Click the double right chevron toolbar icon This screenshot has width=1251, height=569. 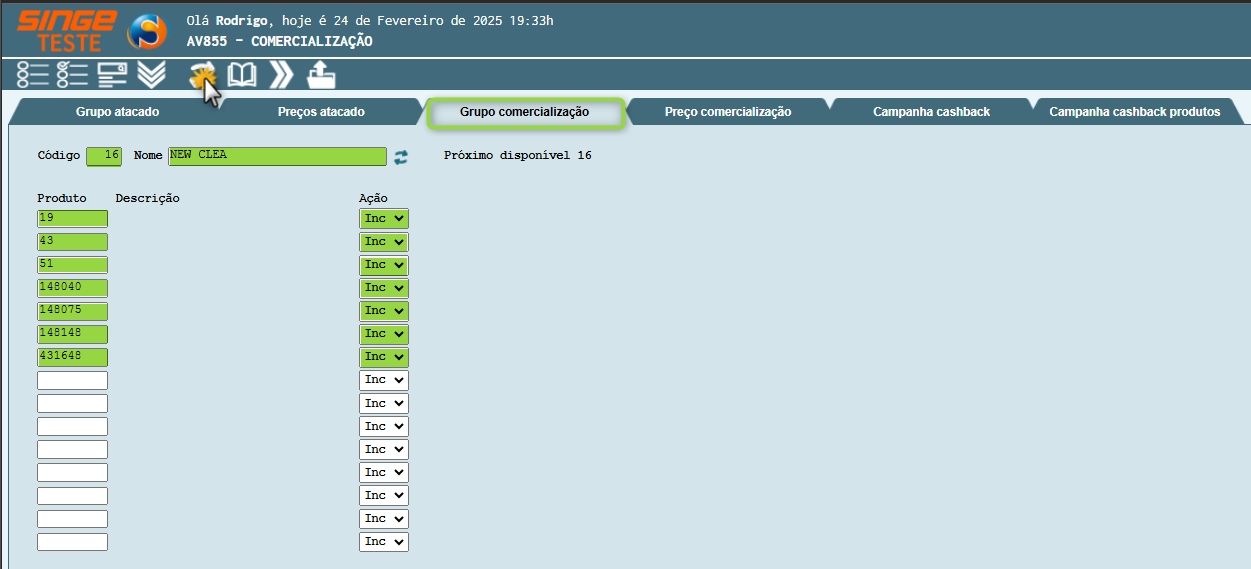[281, 75]
